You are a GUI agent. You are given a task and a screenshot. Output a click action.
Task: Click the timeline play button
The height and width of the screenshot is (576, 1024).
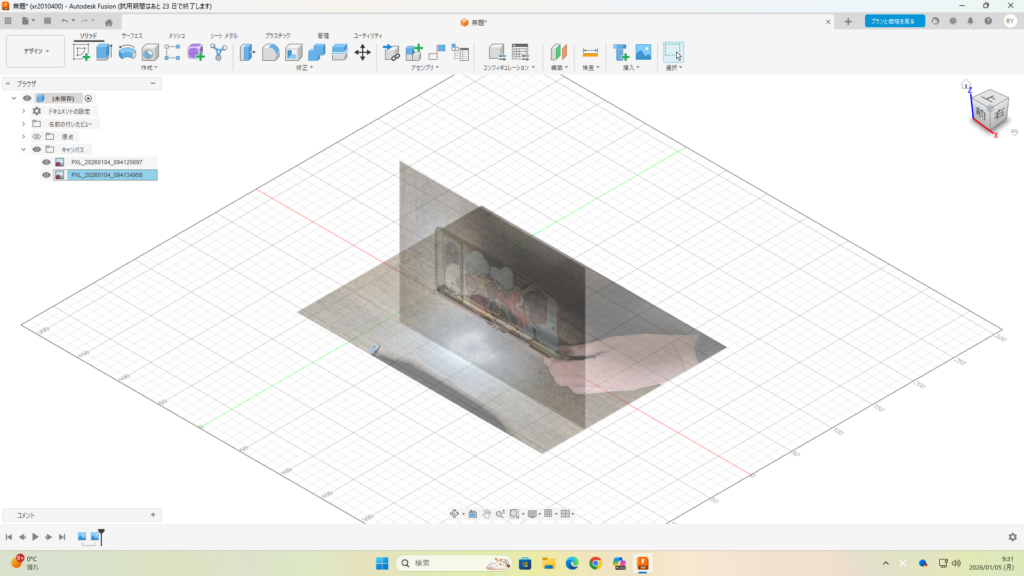pyautogui.click(x=35, y=537)
